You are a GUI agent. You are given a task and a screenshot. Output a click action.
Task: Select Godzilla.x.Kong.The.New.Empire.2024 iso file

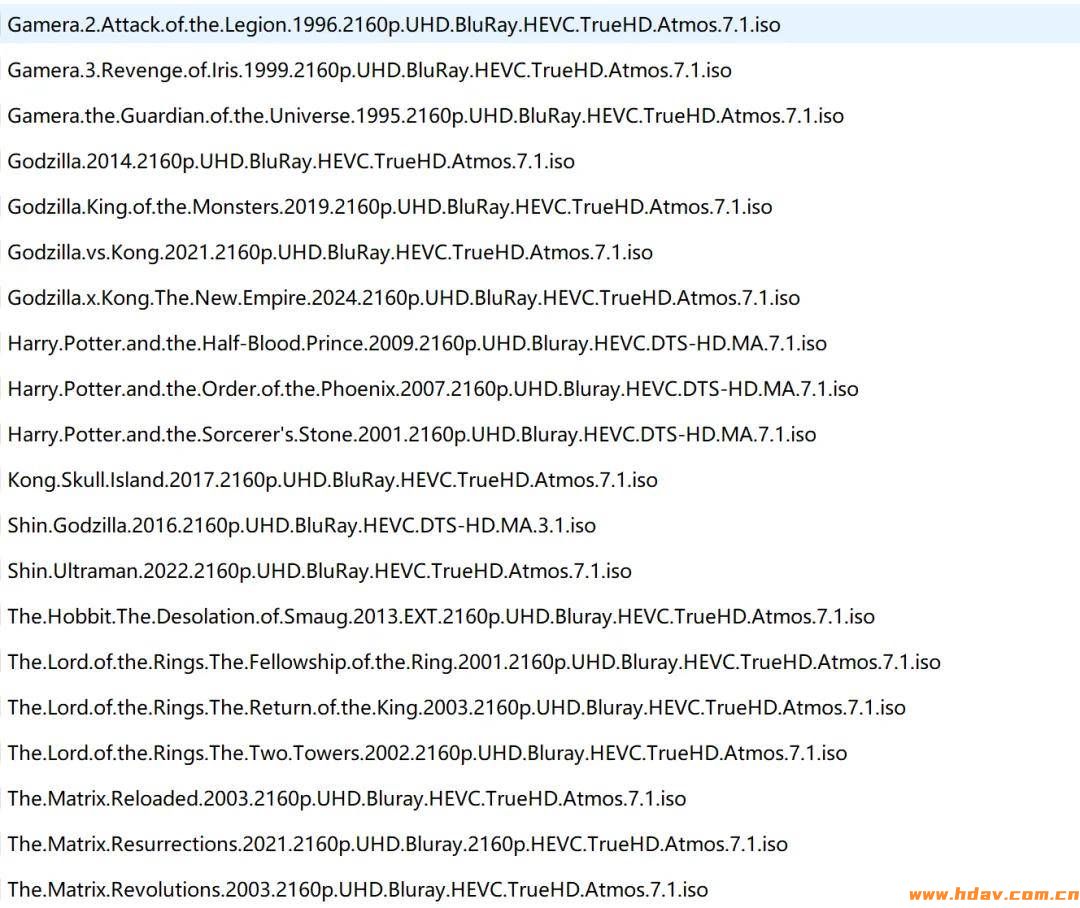pos(404,298)
